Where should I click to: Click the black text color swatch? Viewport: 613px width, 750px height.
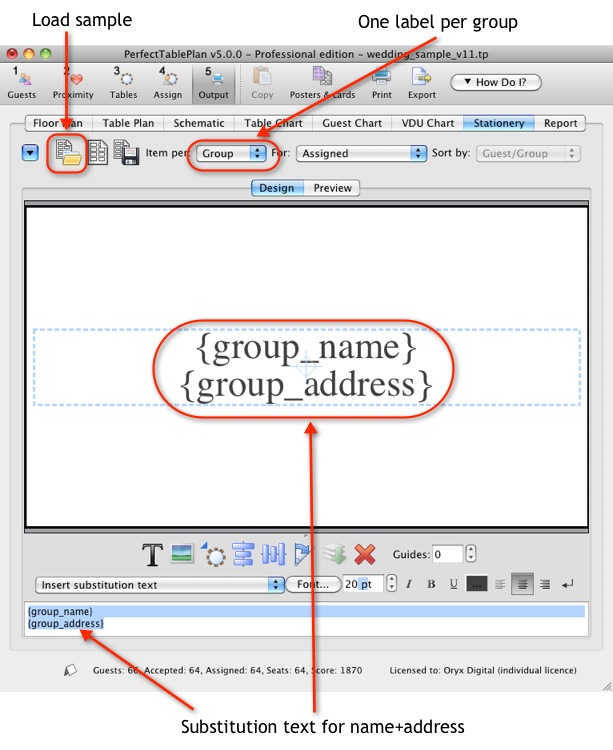coord(477,584)
